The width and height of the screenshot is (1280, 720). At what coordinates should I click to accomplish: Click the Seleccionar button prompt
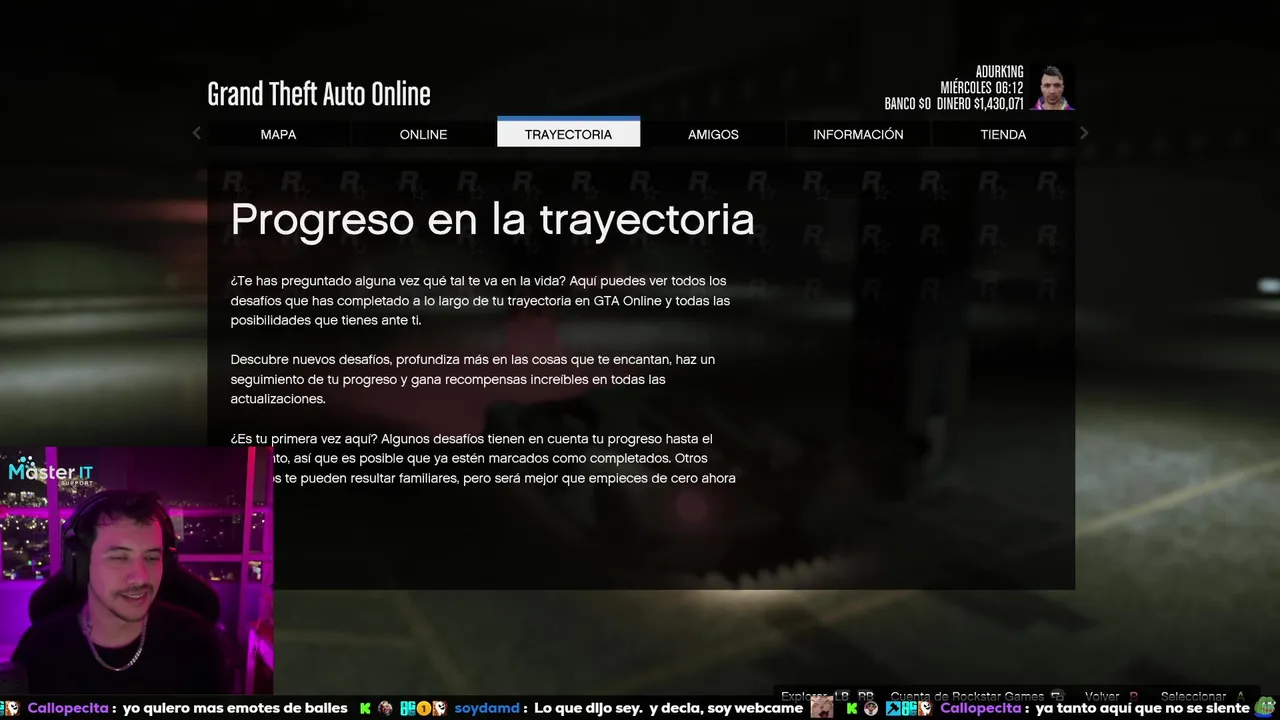pyautogui.click(x=1203, y=697)
